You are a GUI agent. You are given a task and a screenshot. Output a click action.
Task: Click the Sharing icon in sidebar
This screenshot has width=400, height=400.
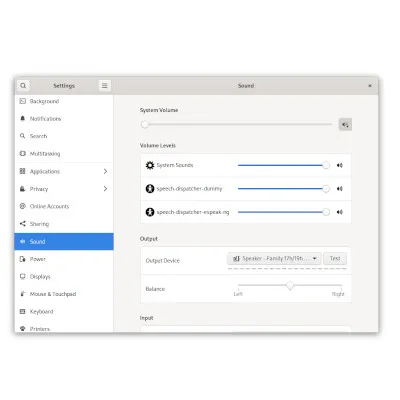23,224
